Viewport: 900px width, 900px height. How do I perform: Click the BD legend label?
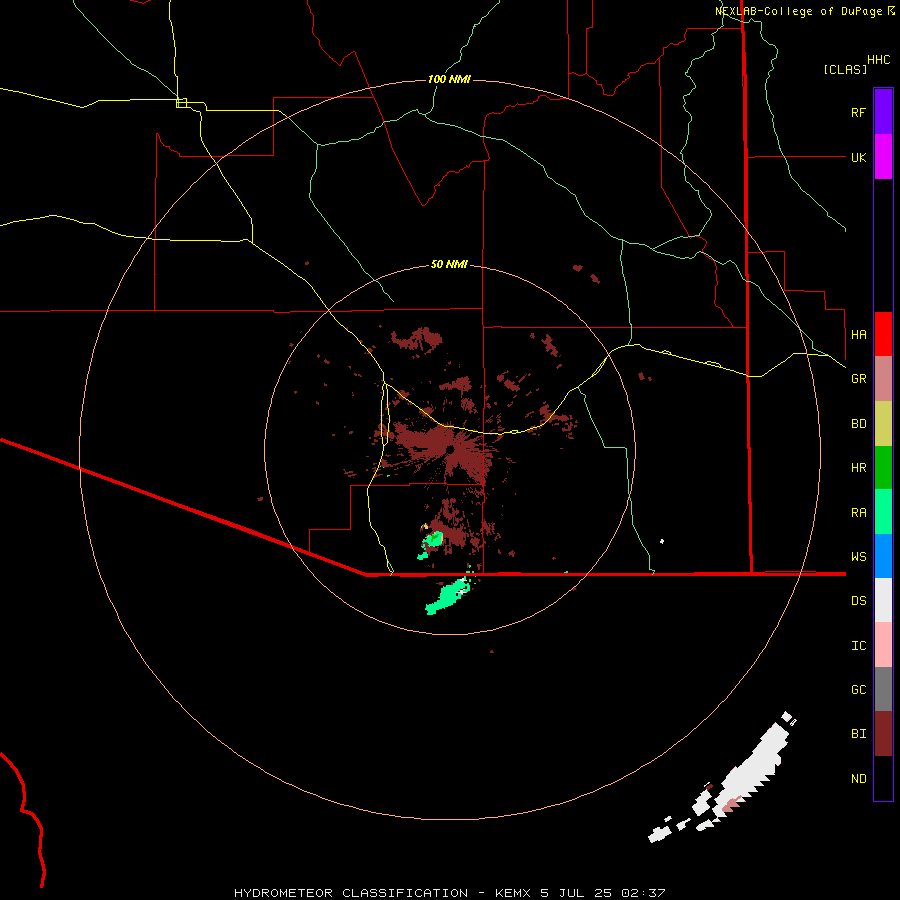tap(858, 424)
